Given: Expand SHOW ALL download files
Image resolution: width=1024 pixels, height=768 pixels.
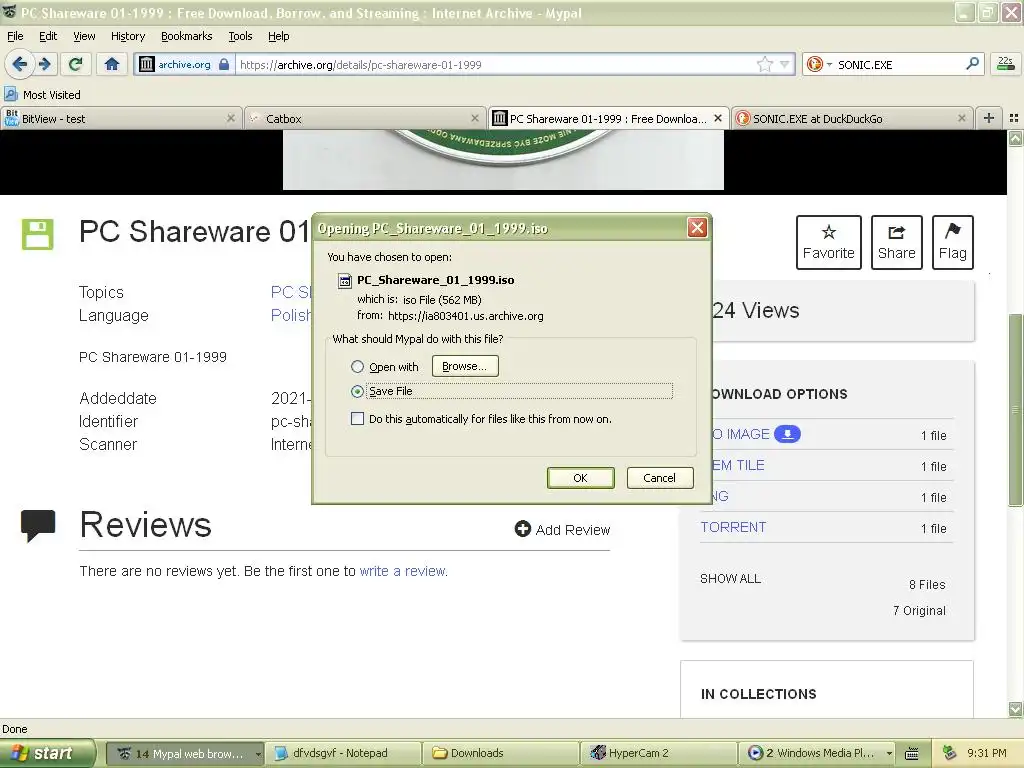Looking at the screenshot, I should point(730,579).
